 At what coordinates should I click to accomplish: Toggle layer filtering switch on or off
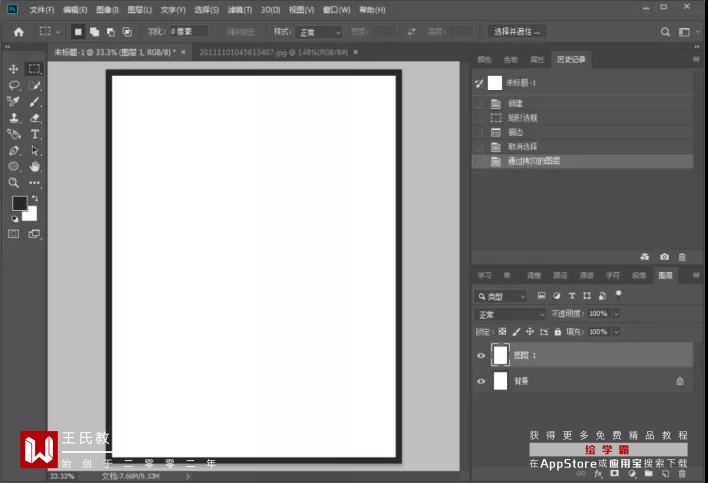click(x=619, y=295)
